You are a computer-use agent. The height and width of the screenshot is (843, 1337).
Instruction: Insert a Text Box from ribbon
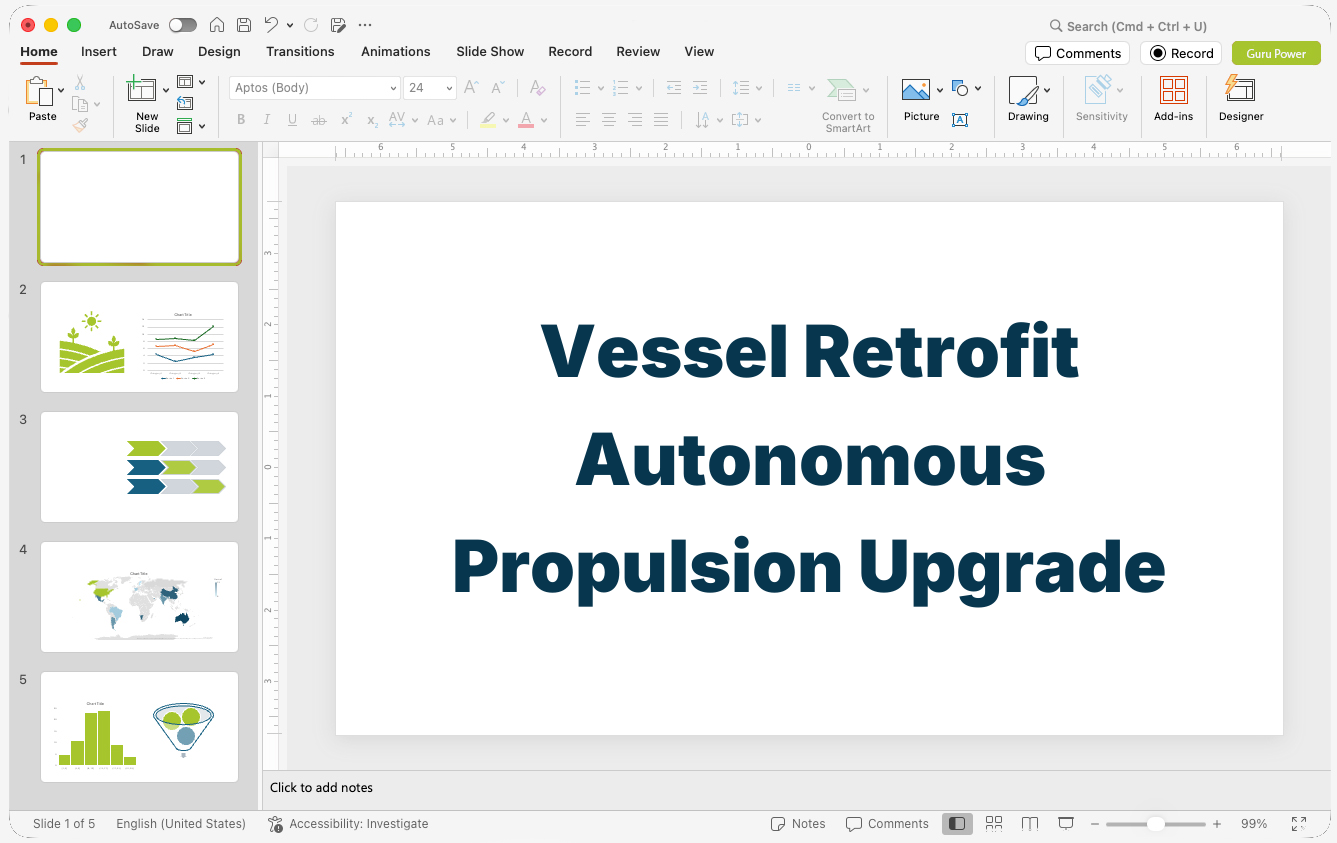pyautogui.click(x=960, y=120)
